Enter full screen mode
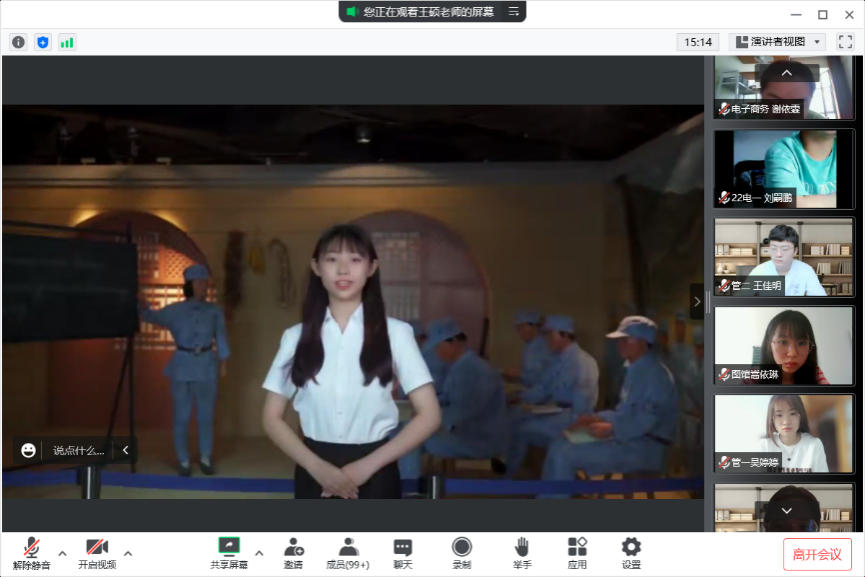Image resolution: width=865 pixels, height=577 pixels. 845,42
